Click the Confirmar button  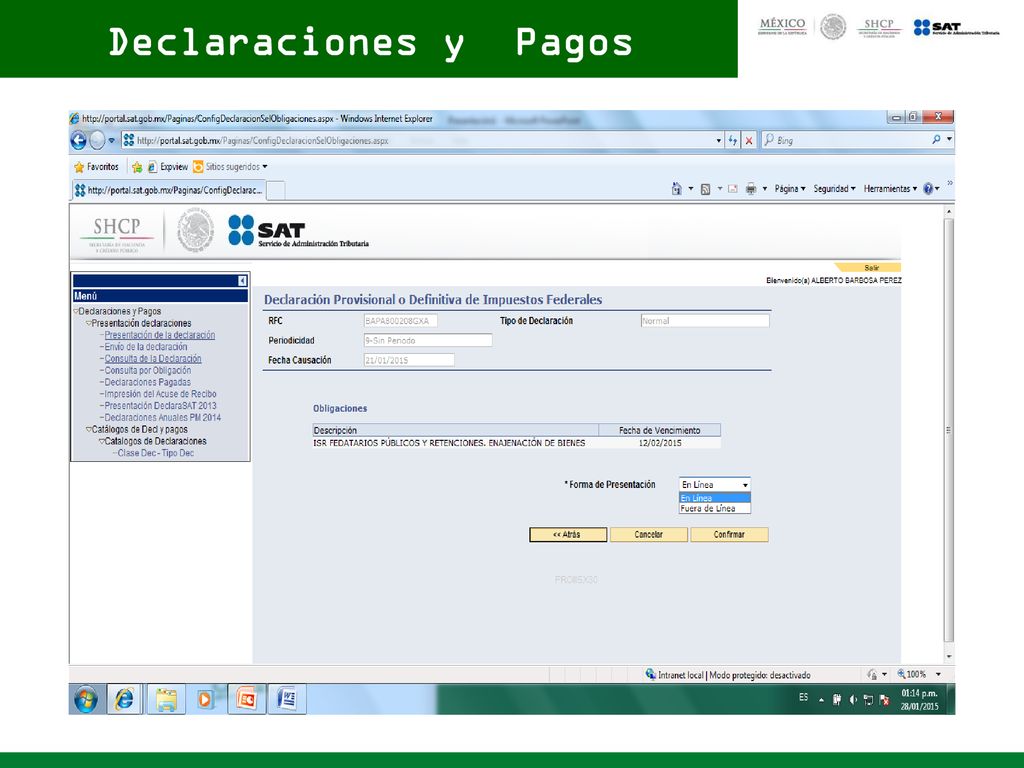pyautogui.click(x=729, y=534)
